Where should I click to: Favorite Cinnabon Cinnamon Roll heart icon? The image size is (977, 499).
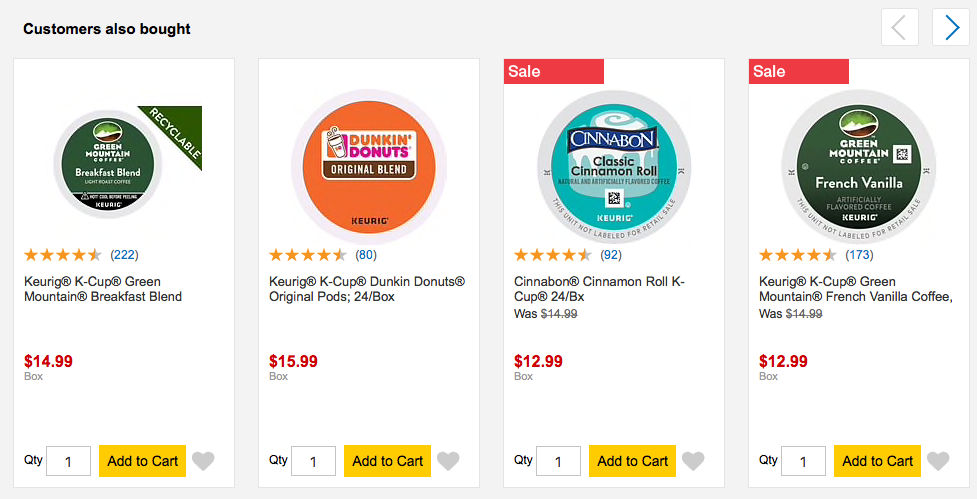click(x=693, y=461)
